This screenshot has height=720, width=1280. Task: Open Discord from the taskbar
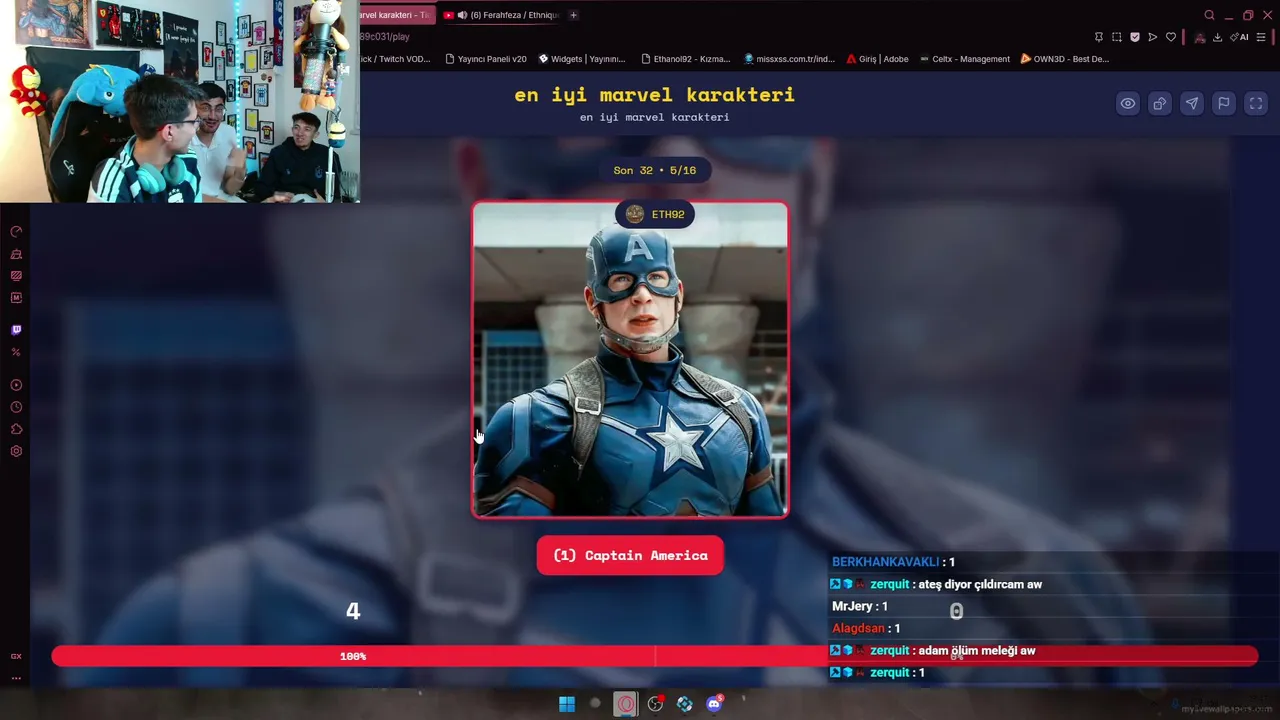click(x=714, y=704)
